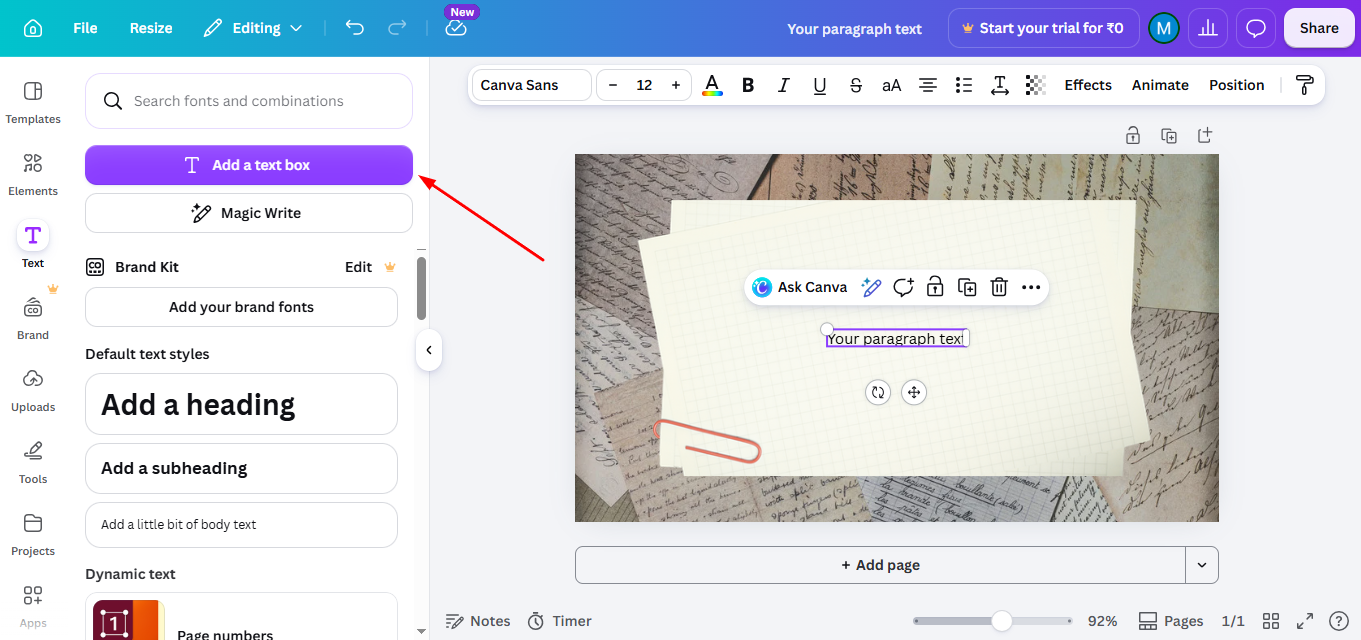Click Add a text box button
The height and width of the screenshot is (640, 1361).
tap(249, 165)
